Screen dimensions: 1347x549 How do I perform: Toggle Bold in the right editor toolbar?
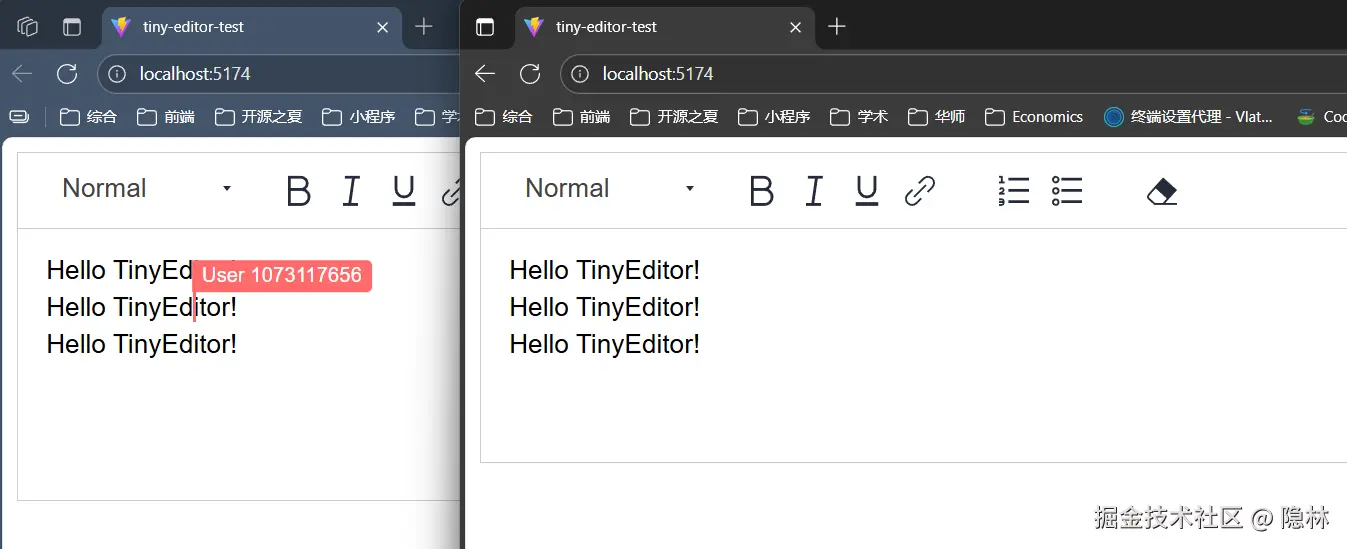pos(761,190)
